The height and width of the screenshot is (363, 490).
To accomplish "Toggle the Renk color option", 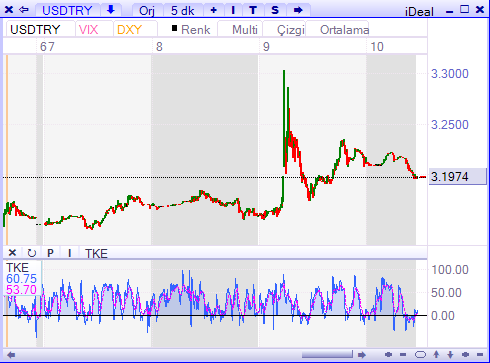I will (191, 30).
